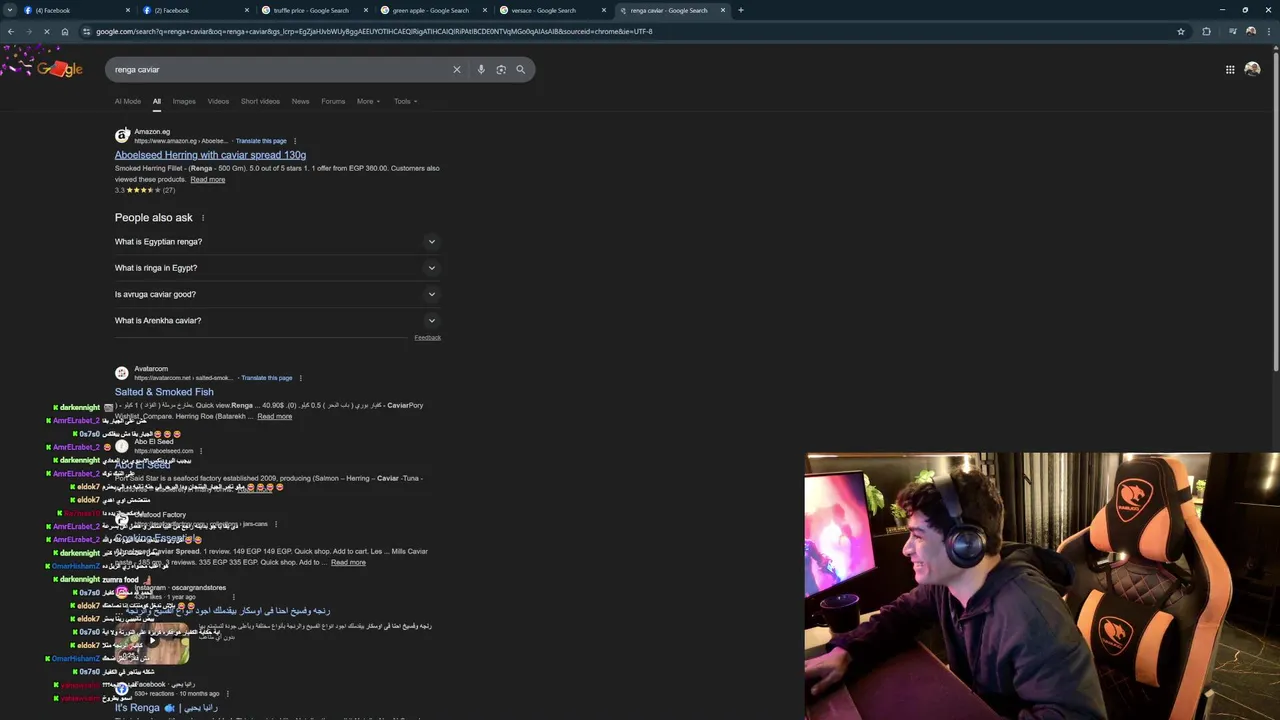Open People also ask options menu
1280x720 pixels.
[203, 218]
